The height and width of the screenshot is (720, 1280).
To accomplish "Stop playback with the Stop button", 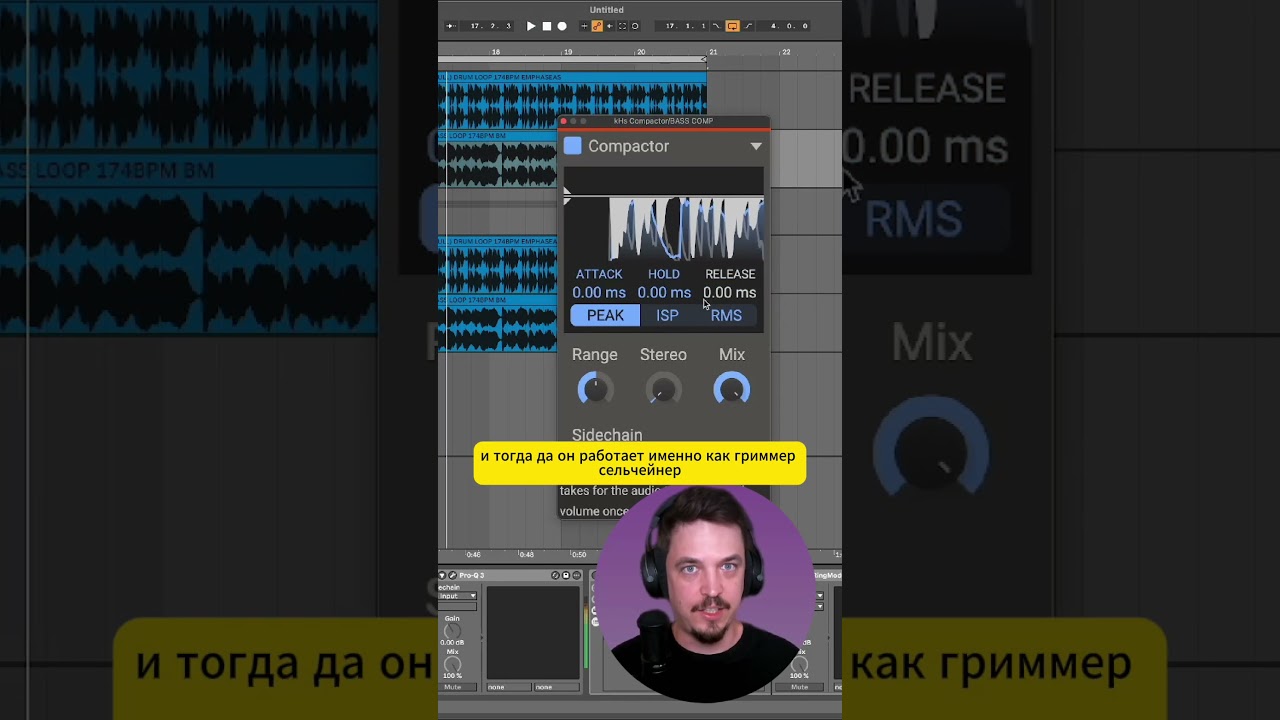I will pos(547,26).
